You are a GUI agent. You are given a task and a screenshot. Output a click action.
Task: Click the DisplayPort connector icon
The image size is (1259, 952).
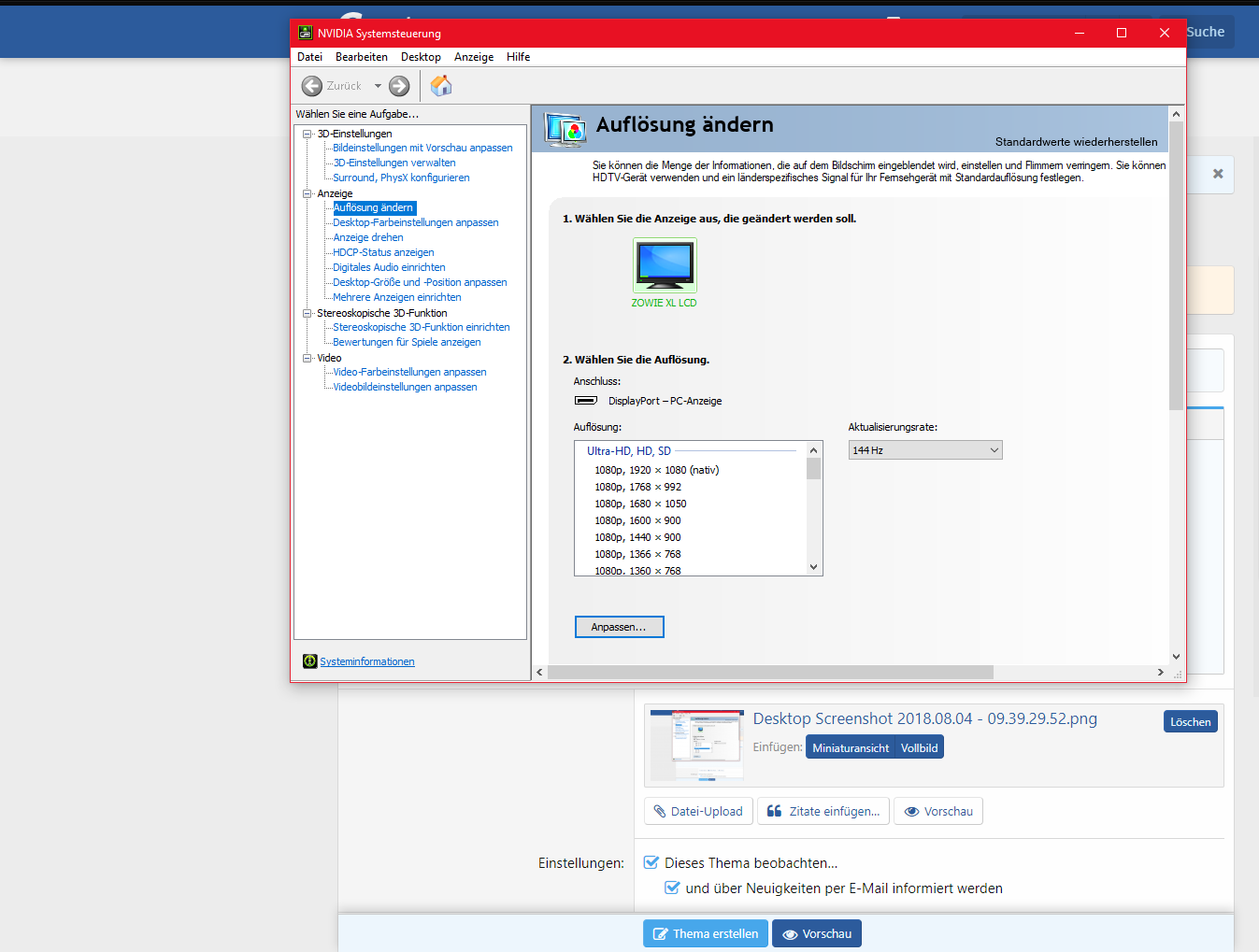click(586, 401)
